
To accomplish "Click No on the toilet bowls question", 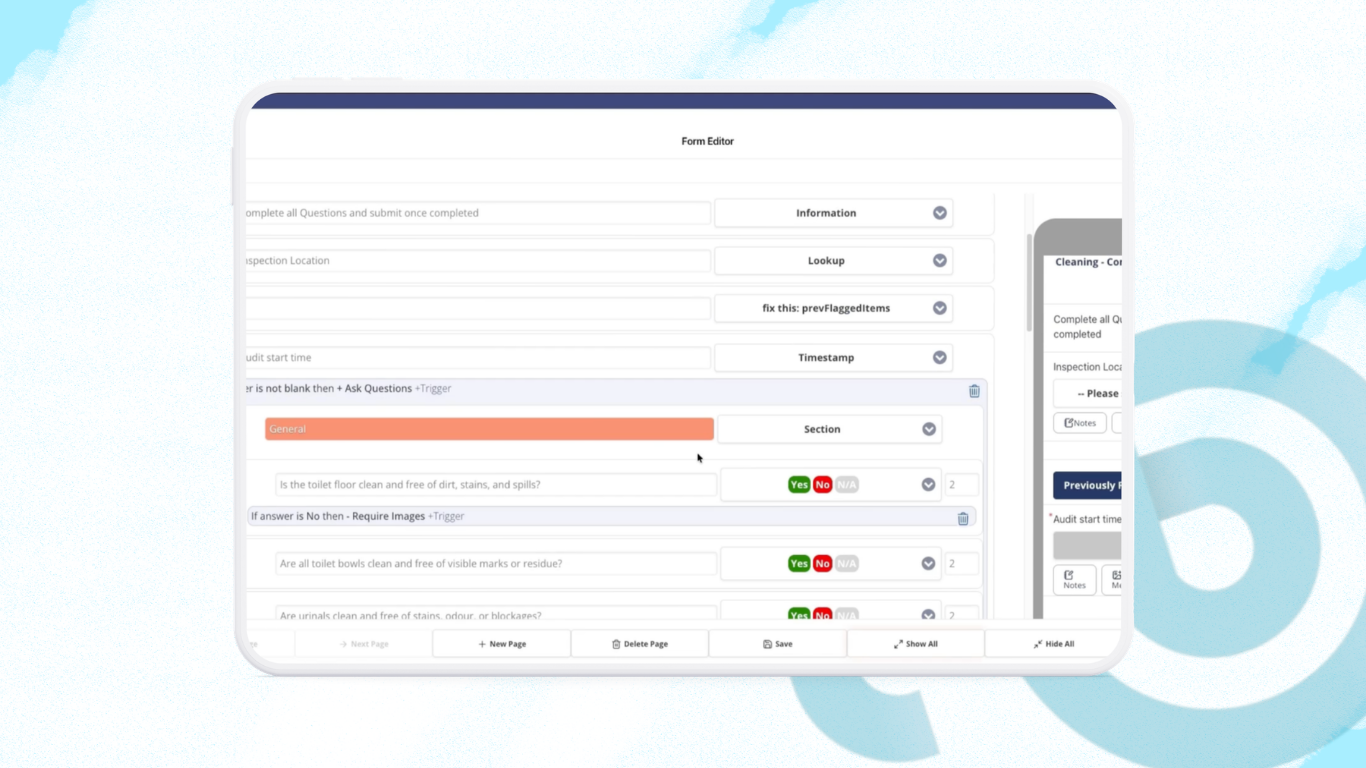I will click(x=822, y=564).
